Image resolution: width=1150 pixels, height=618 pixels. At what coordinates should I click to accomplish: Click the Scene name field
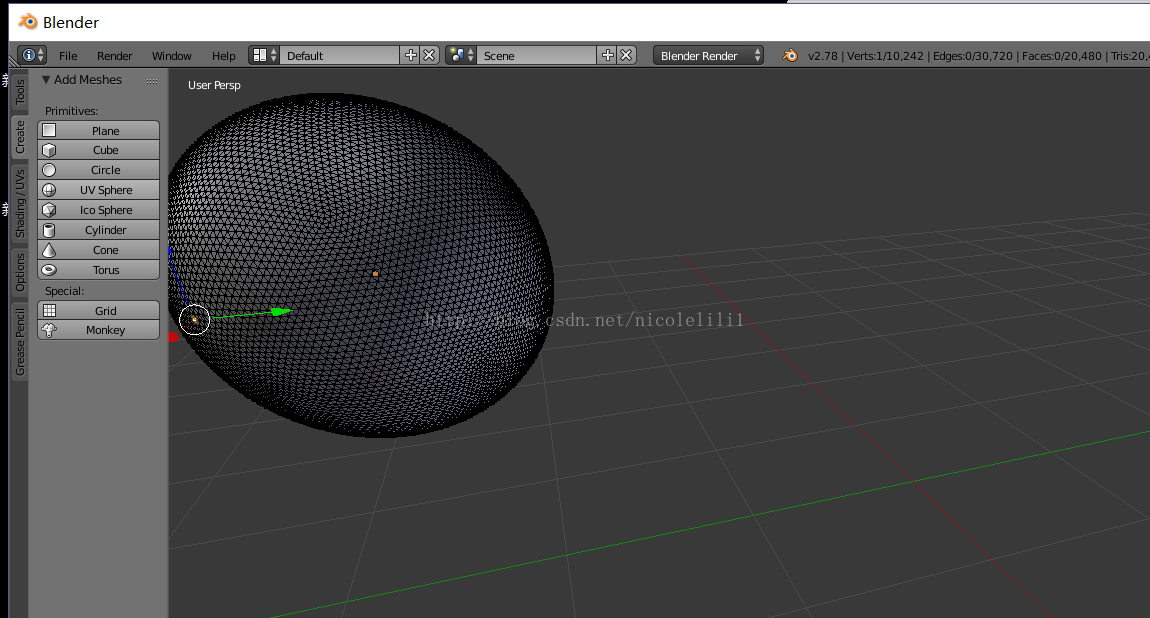click(536, 56)
